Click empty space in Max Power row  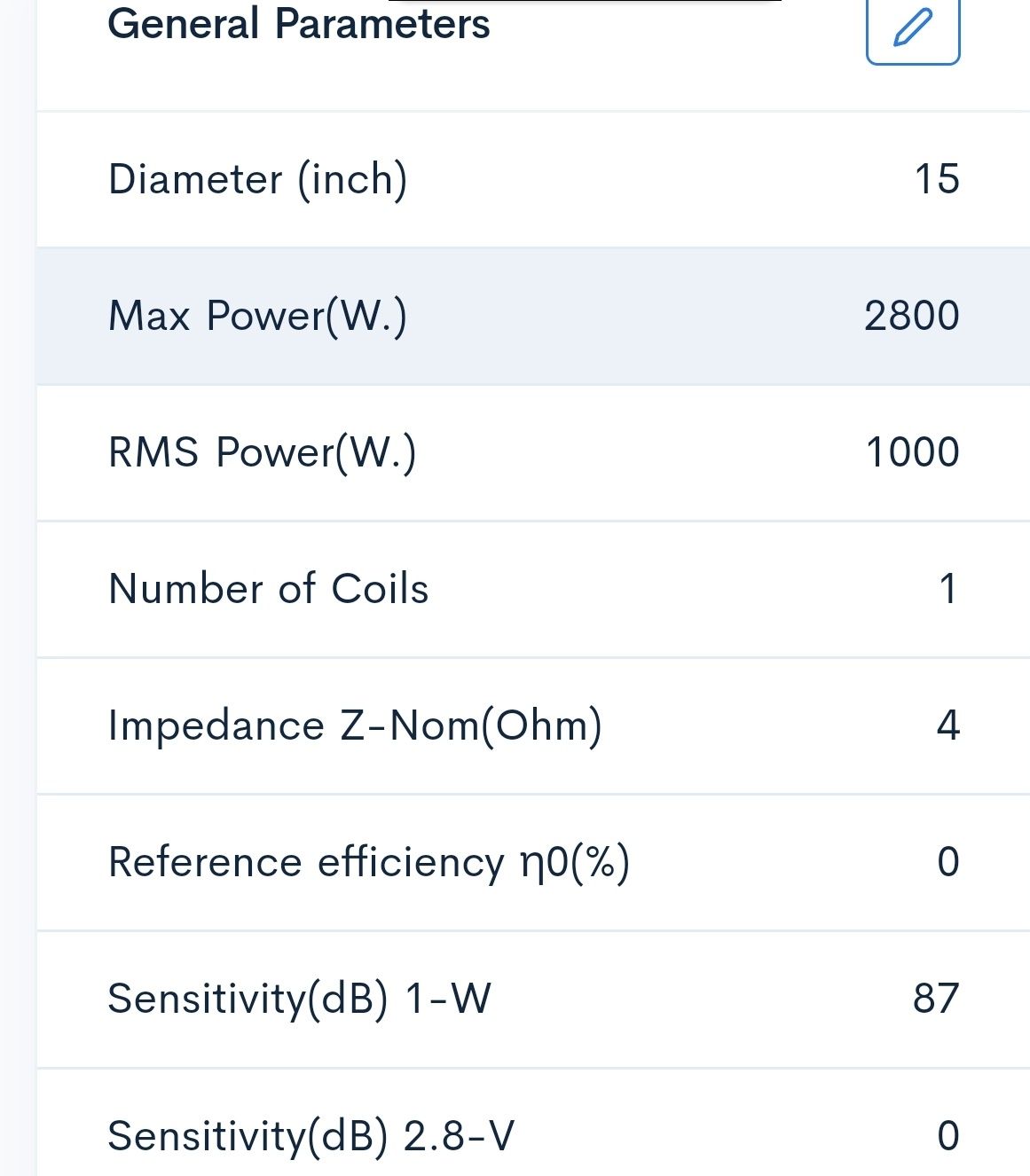tap(634, 317)
